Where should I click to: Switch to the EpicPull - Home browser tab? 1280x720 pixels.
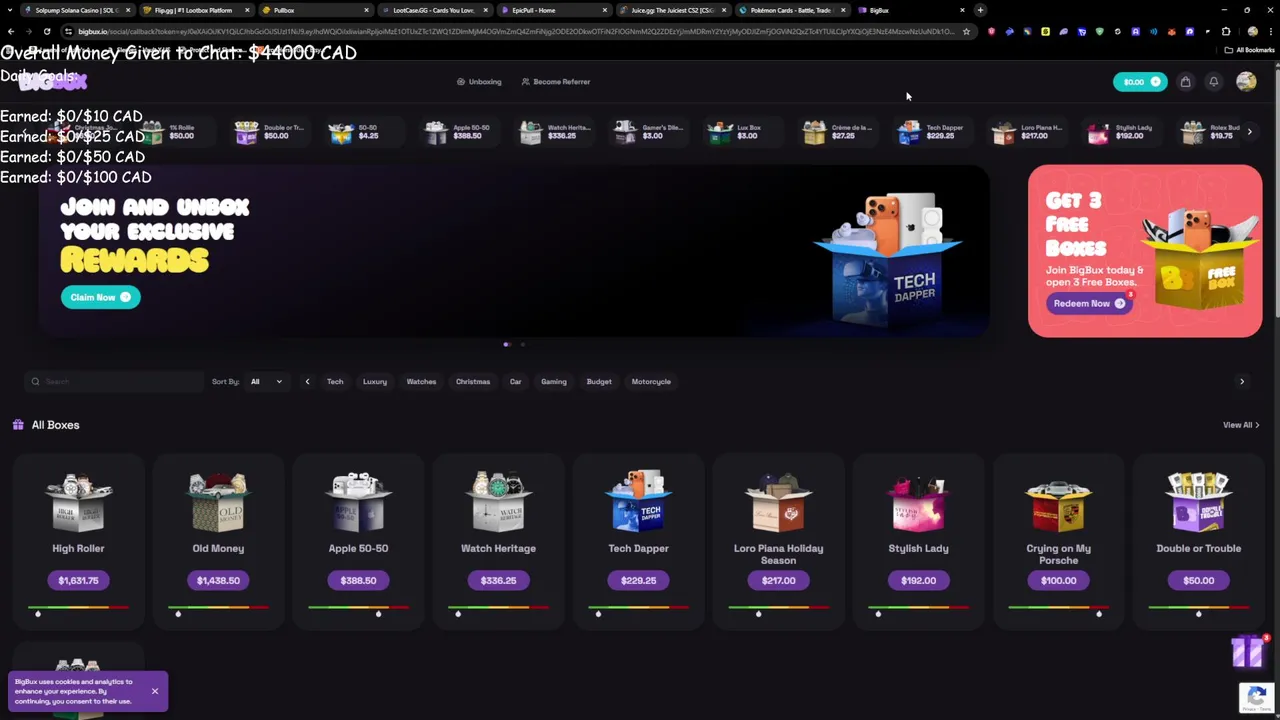click(553, 10)
